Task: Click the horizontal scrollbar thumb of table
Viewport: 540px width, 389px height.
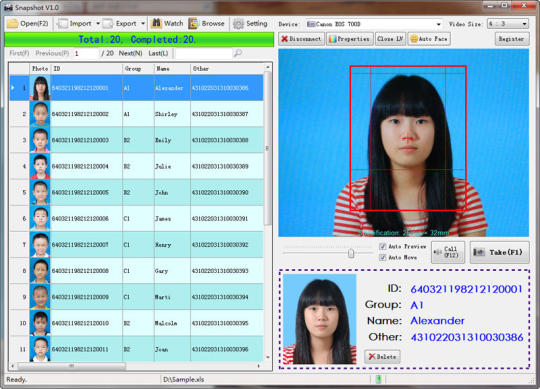Action: pyautogui.click(x=72, y=366)
